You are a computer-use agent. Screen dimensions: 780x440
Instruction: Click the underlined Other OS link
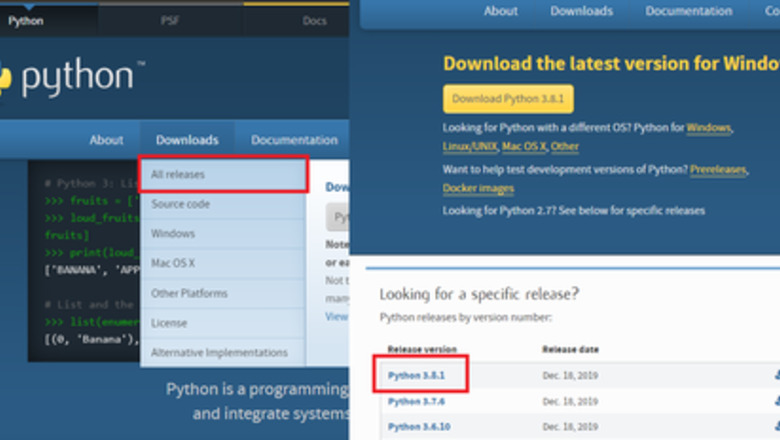click(565, 146)
